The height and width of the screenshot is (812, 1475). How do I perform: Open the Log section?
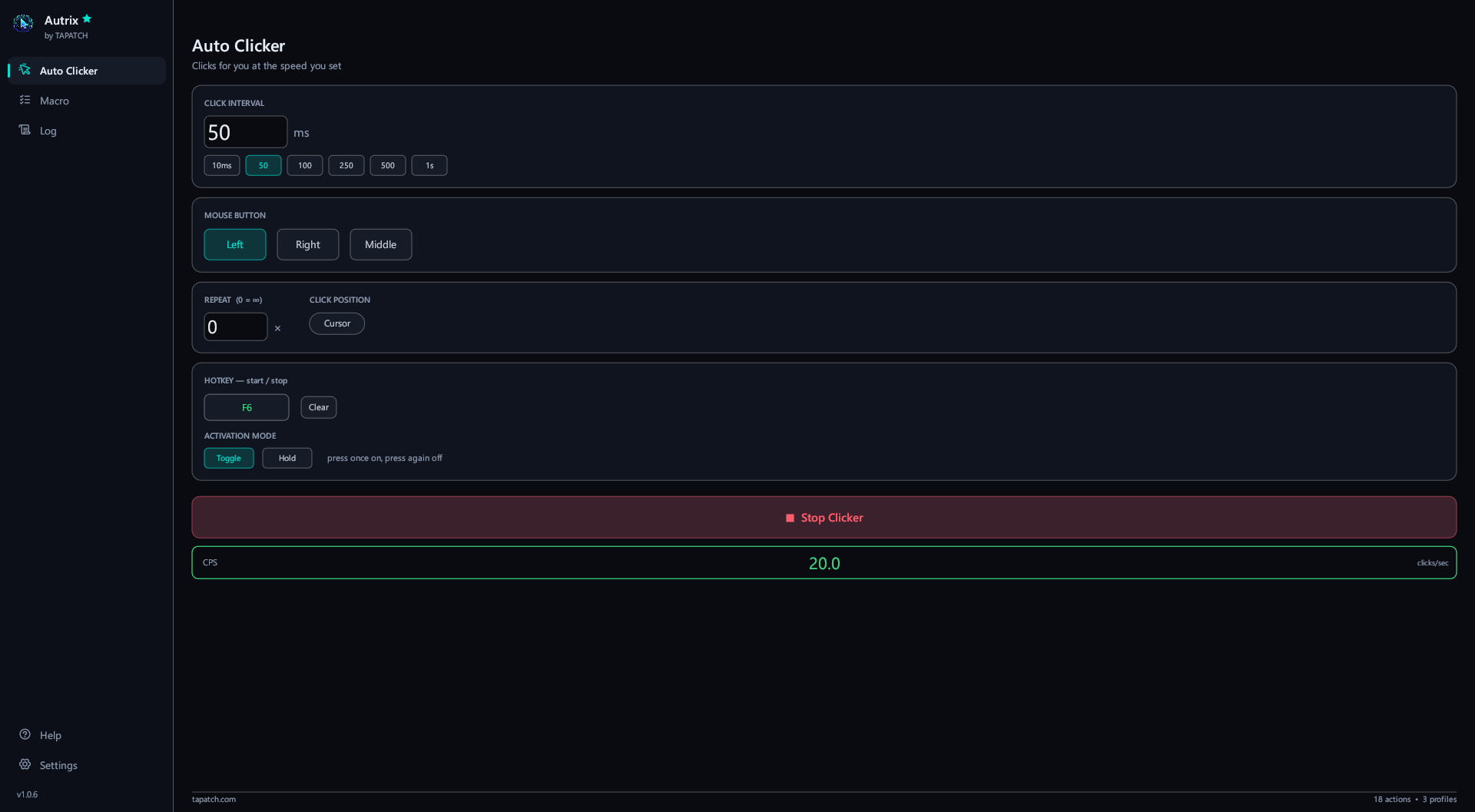pyautogui.click(x=87, y=131)
